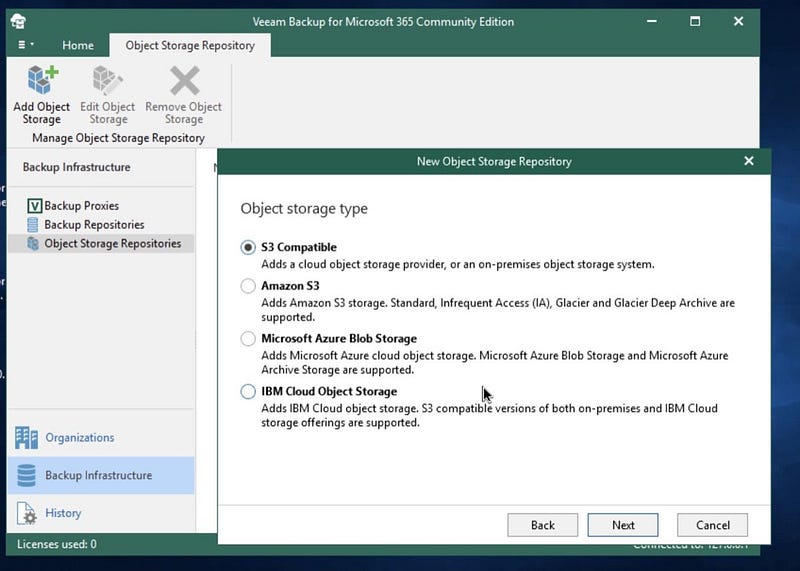
Task: Click the Back button in wizard
Action: click(542, 525)
